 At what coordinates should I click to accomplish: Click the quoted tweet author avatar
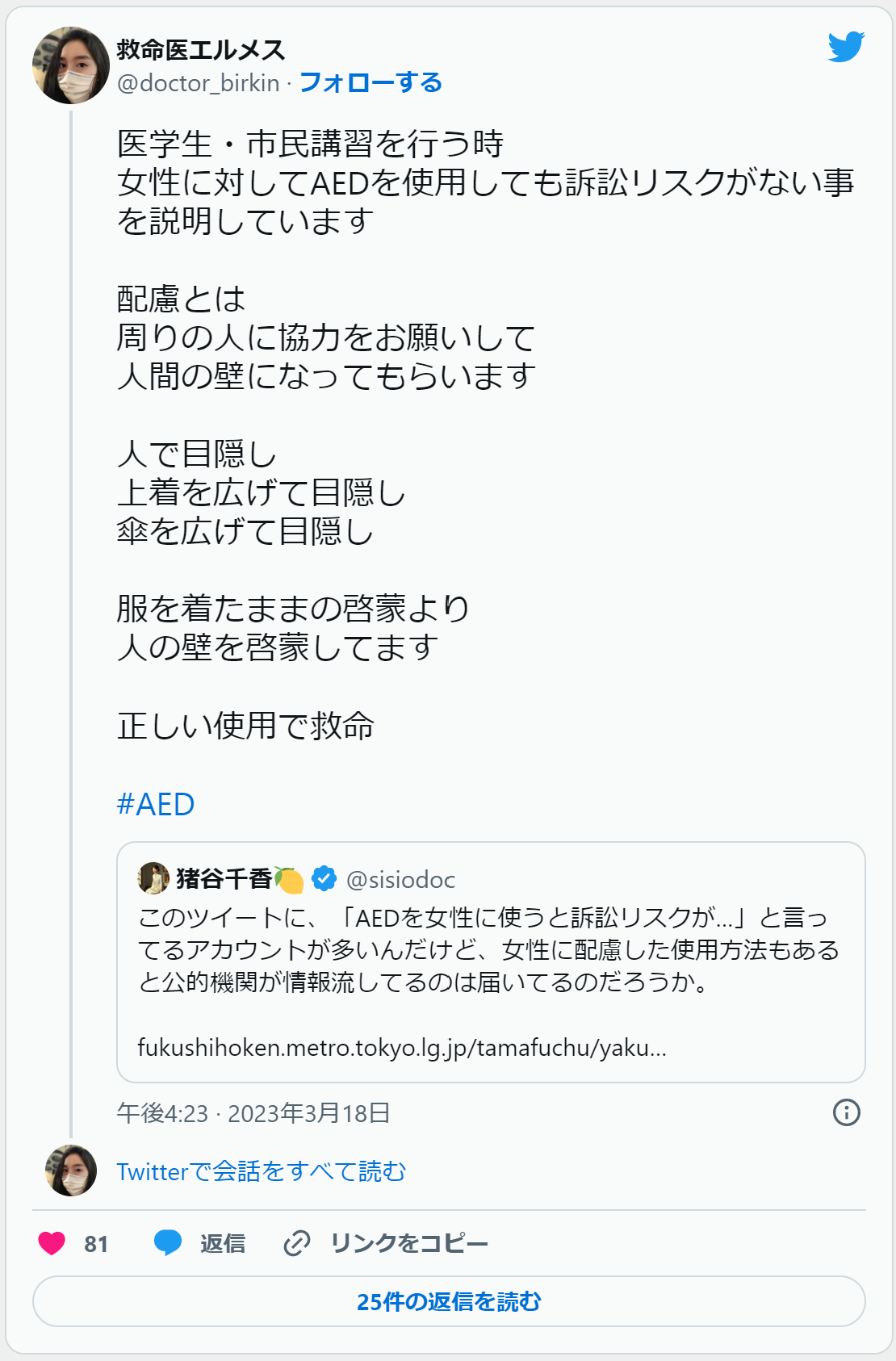(153, 878)
